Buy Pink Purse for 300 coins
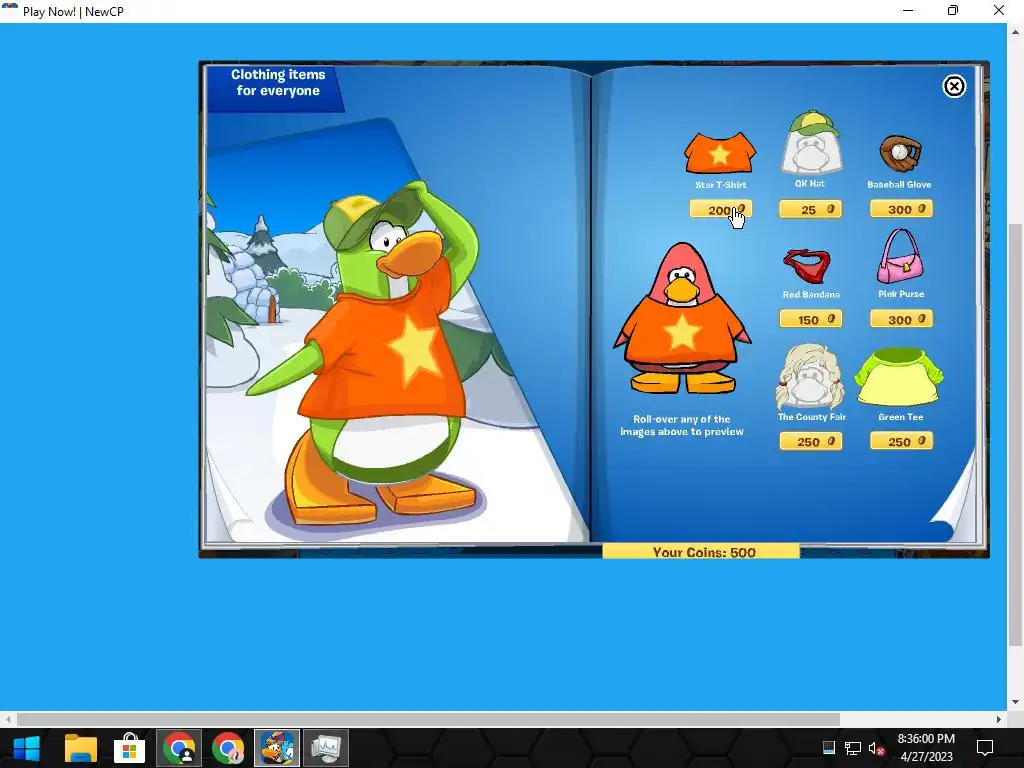 coord(901,319)
